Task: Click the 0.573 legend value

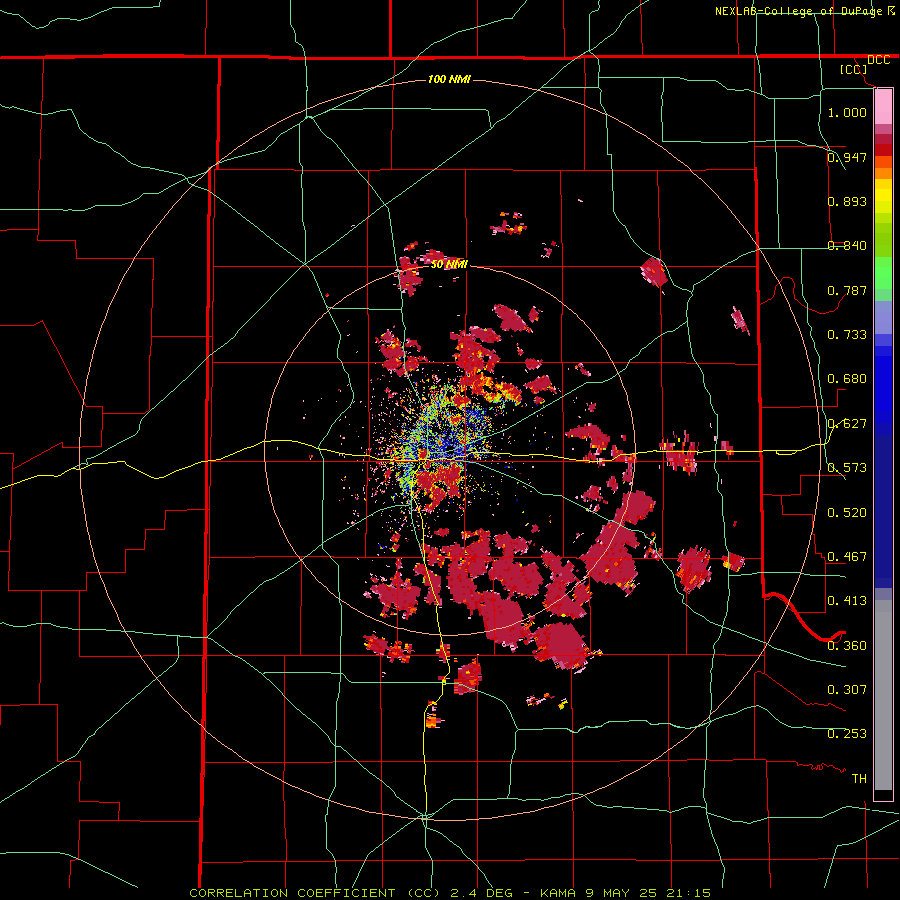Action: (847, 467)
